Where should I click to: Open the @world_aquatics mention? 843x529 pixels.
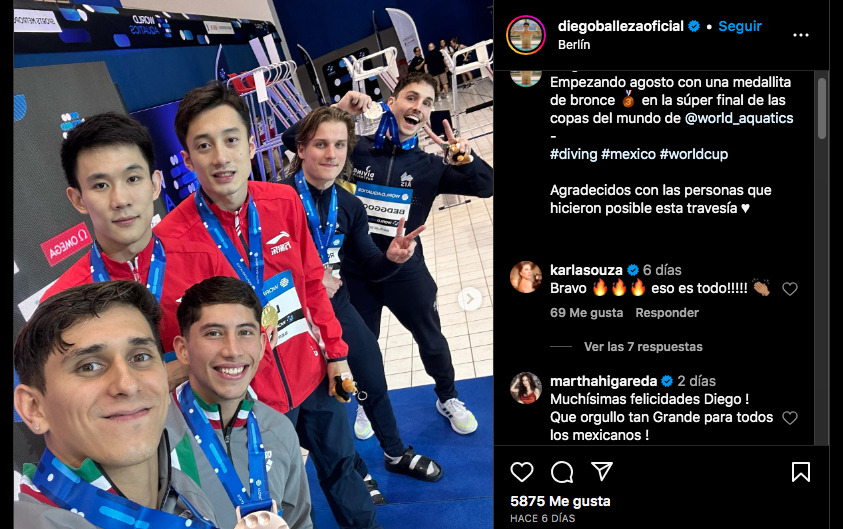739,118
